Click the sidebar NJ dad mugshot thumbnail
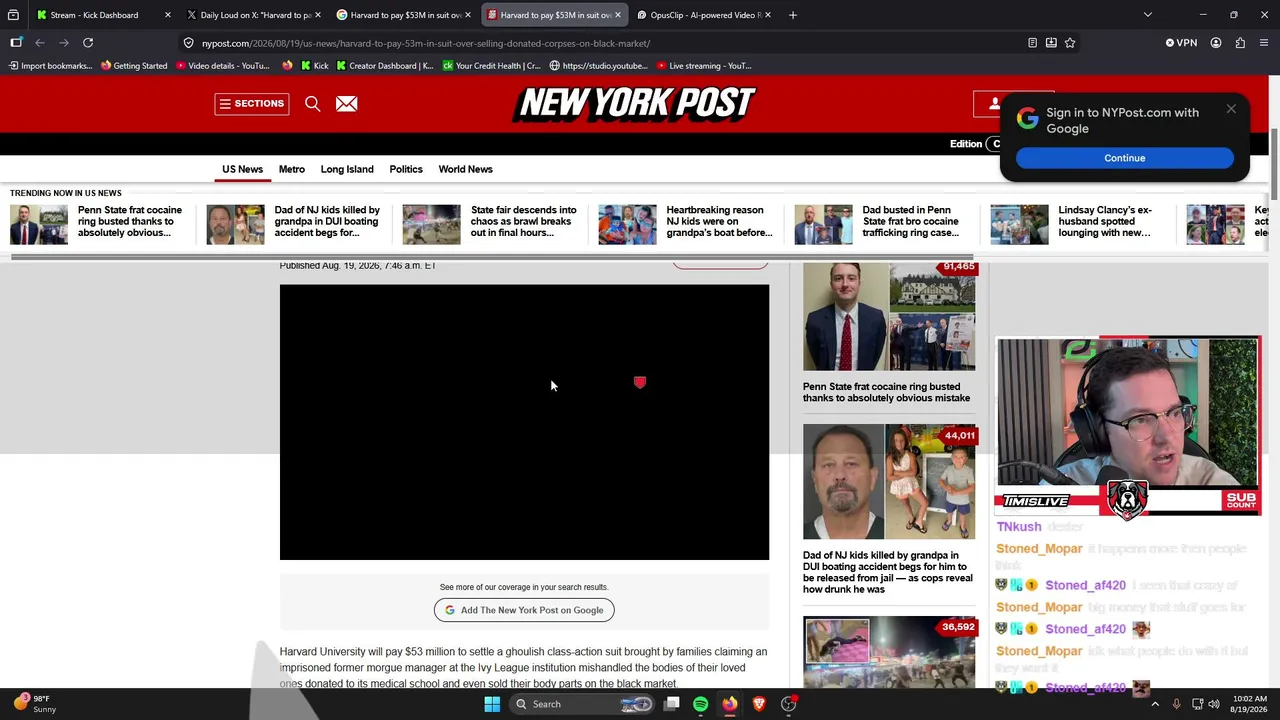Screen dimensions: 1280x720 point(889,482)
